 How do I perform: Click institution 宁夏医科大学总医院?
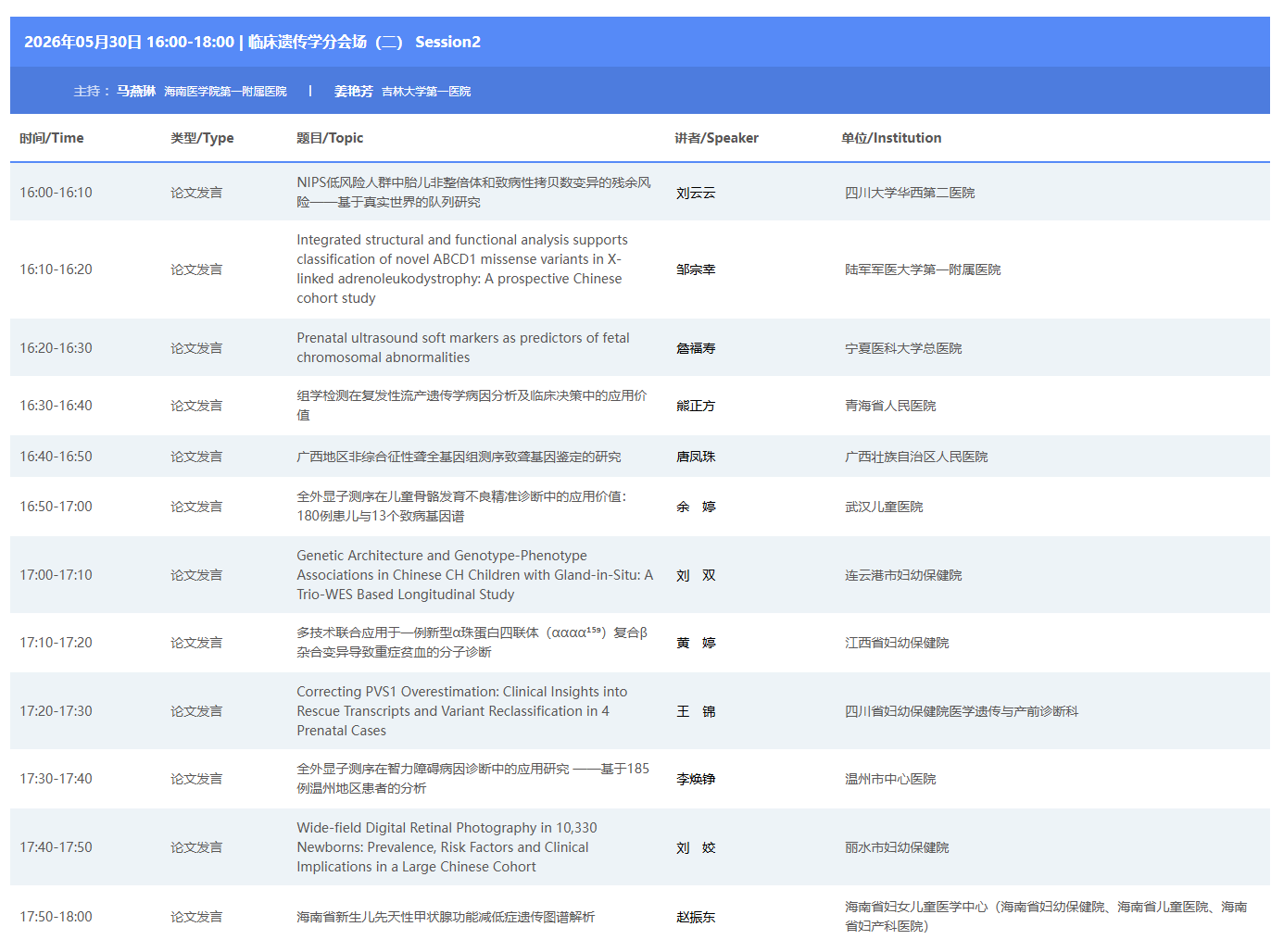(903, 348)
